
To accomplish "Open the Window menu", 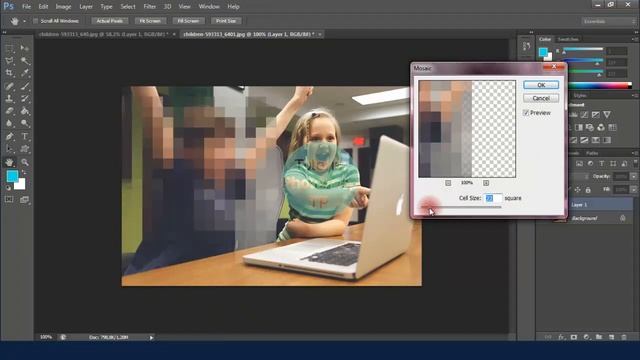I will pyautogui.click(x=209, y=7).
